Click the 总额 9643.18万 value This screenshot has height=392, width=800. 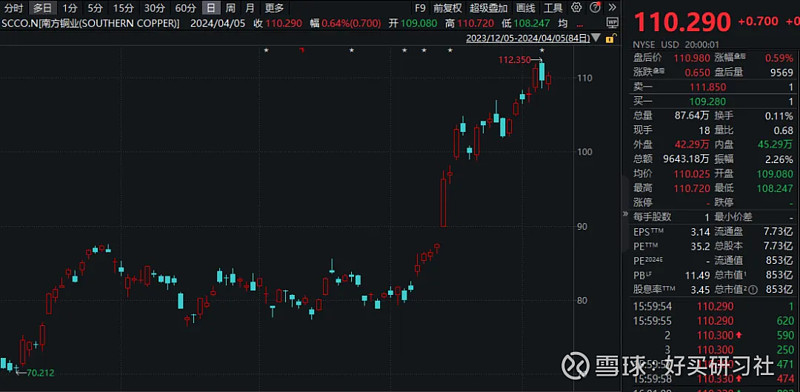[x=685, y=159]
